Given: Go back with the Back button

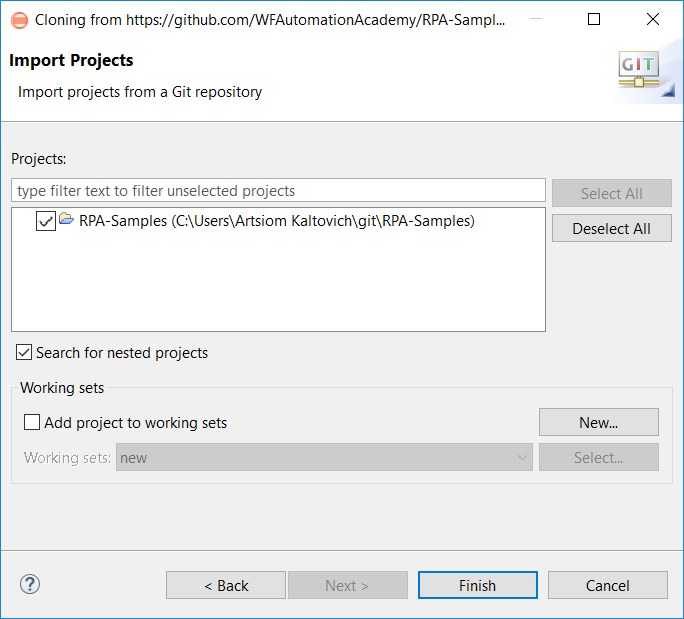Looking at the screenshot, I should (x=226, y=585).
